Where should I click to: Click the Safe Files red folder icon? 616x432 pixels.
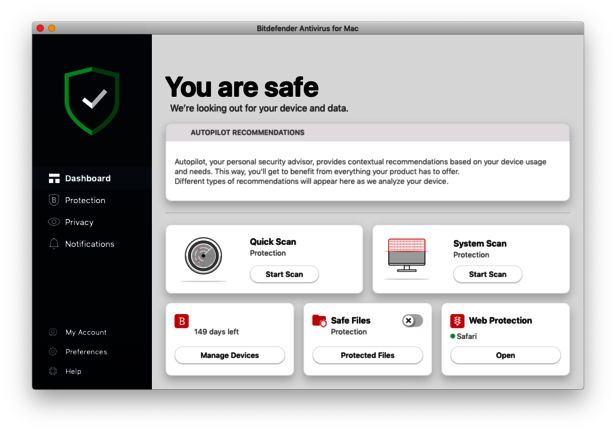pos(319,320)
